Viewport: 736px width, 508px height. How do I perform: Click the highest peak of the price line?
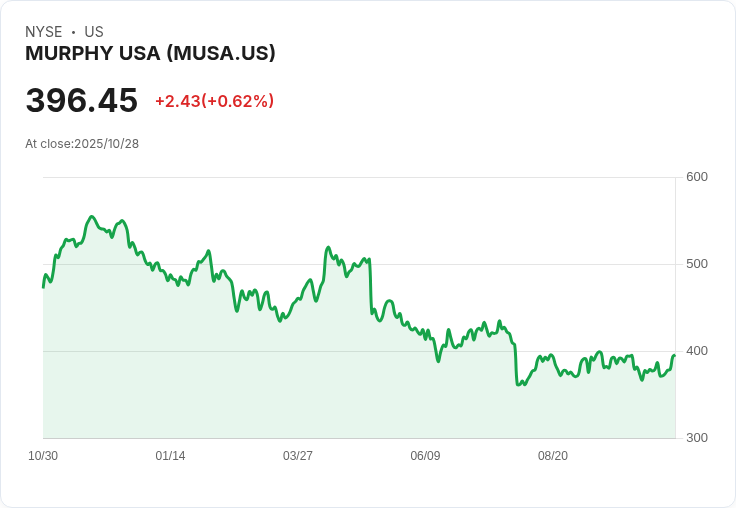tap(91, 216)
